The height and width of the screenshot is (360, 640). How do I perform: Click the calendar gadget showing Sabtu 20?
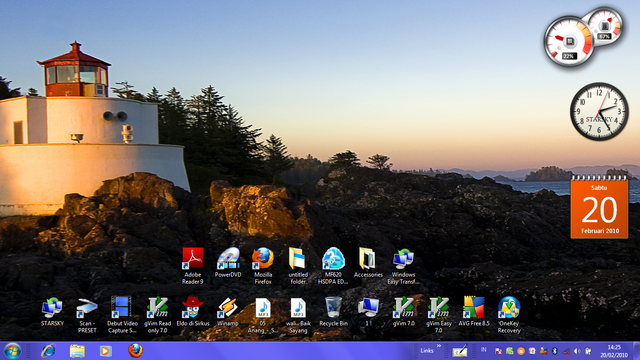(599, 207)
